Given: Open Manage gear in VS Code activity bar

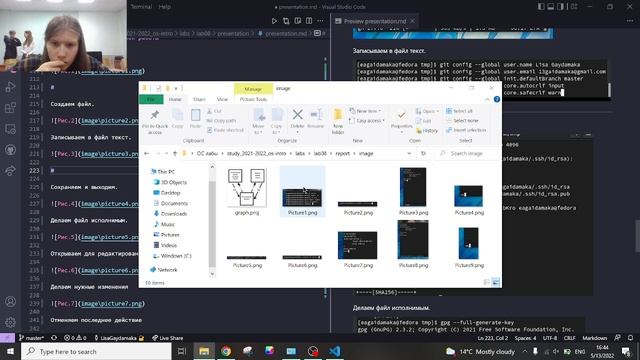Looking at the screenshot, I should click(10, 322).
